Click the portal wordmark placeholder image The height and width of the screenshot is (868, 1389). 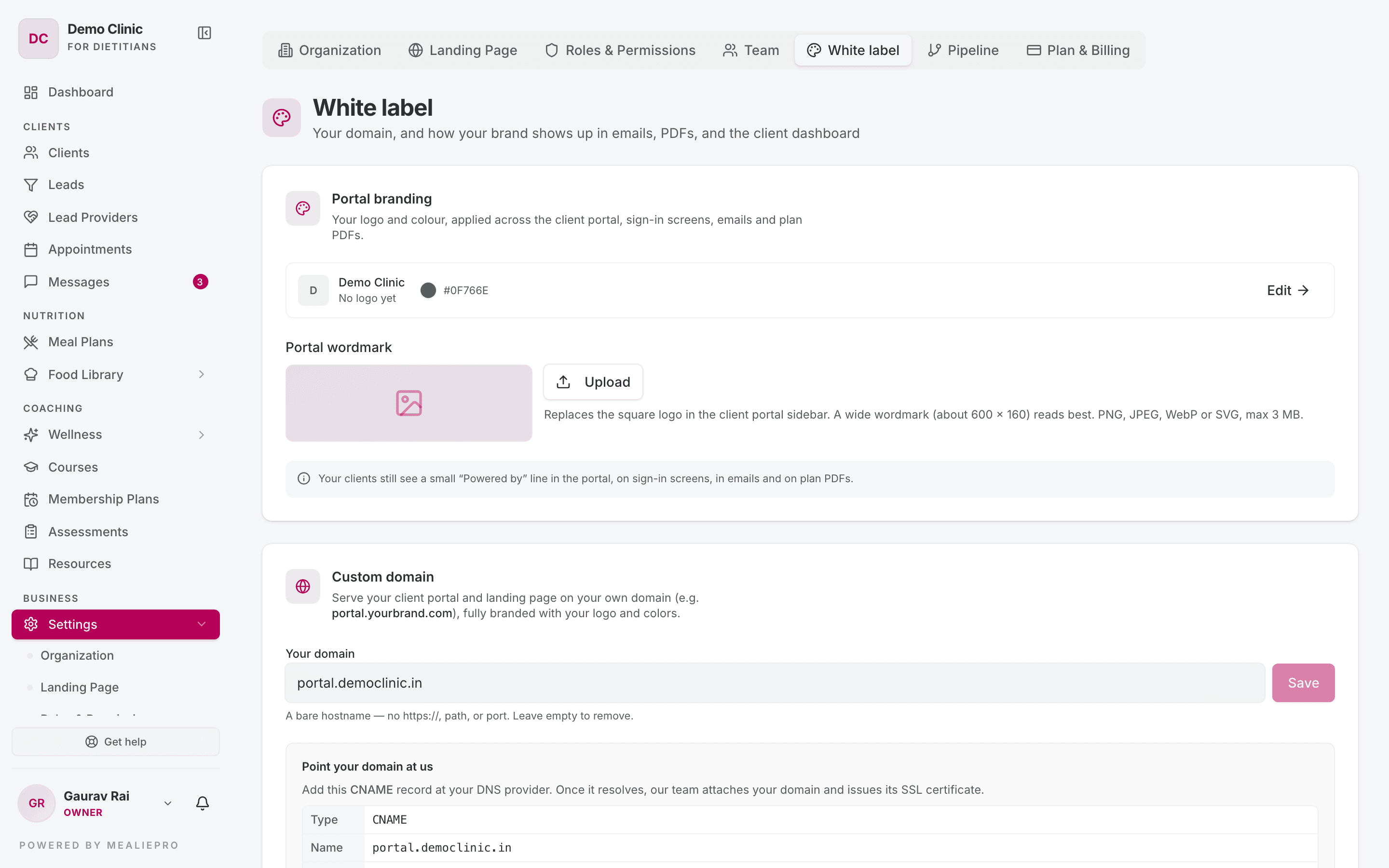point(409,403)
